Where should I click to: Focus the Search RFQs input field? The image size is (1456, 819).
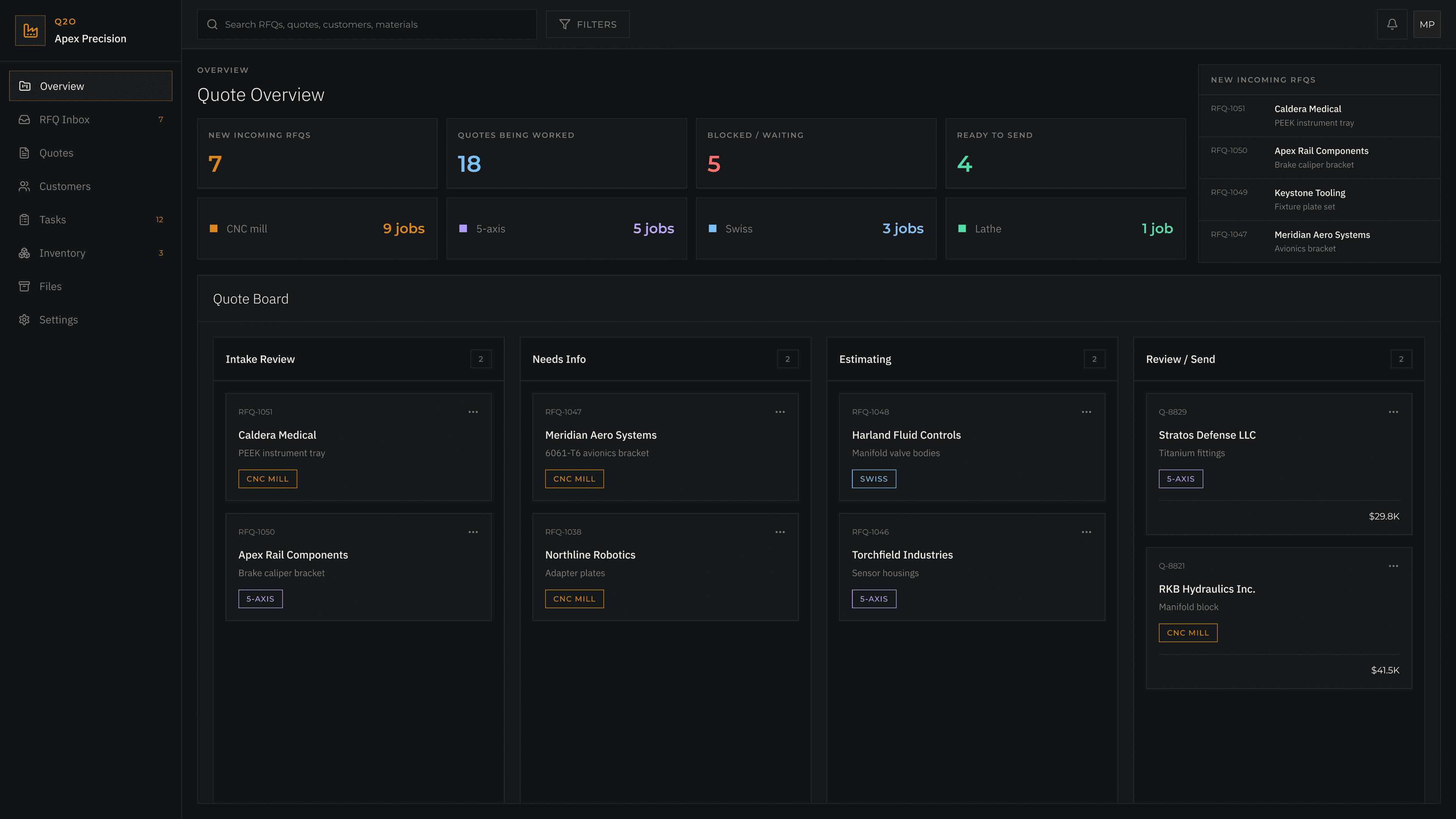pyautogui.click(x=367, y=24)
